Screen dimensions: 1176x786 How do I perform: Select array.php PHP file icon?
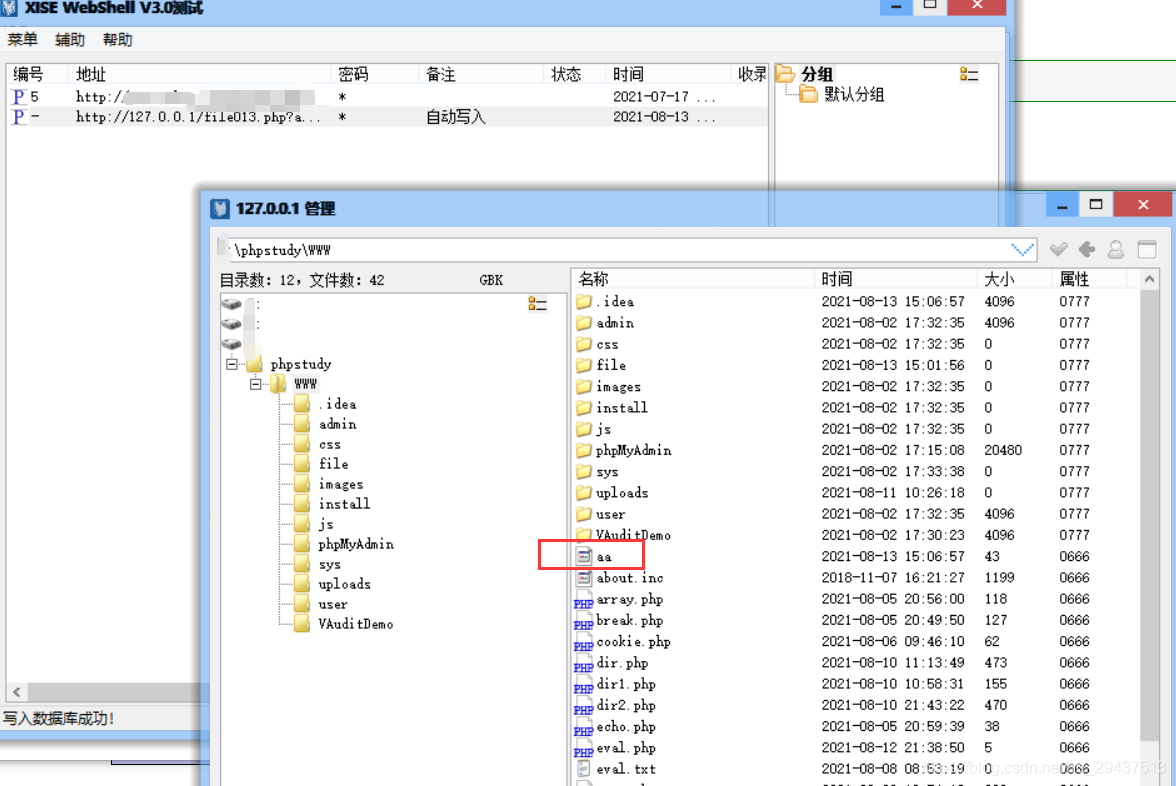(x=584, y=600)
